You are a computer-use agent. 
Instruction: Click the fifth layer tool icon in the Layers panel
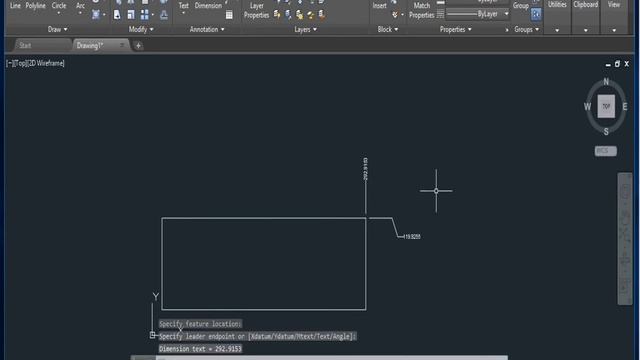click(x=322, y=15)
